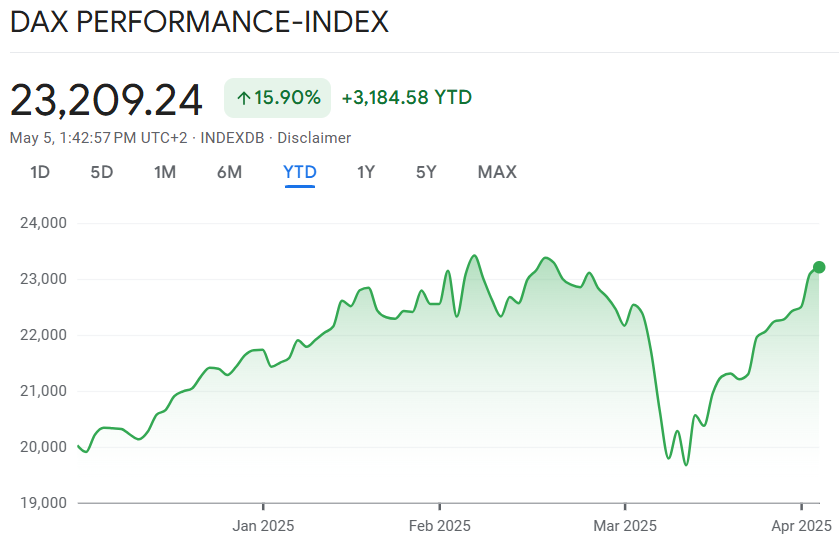Click the INDEXDB source label
This screenshot has width=839, height=551.
click(232, 138)
